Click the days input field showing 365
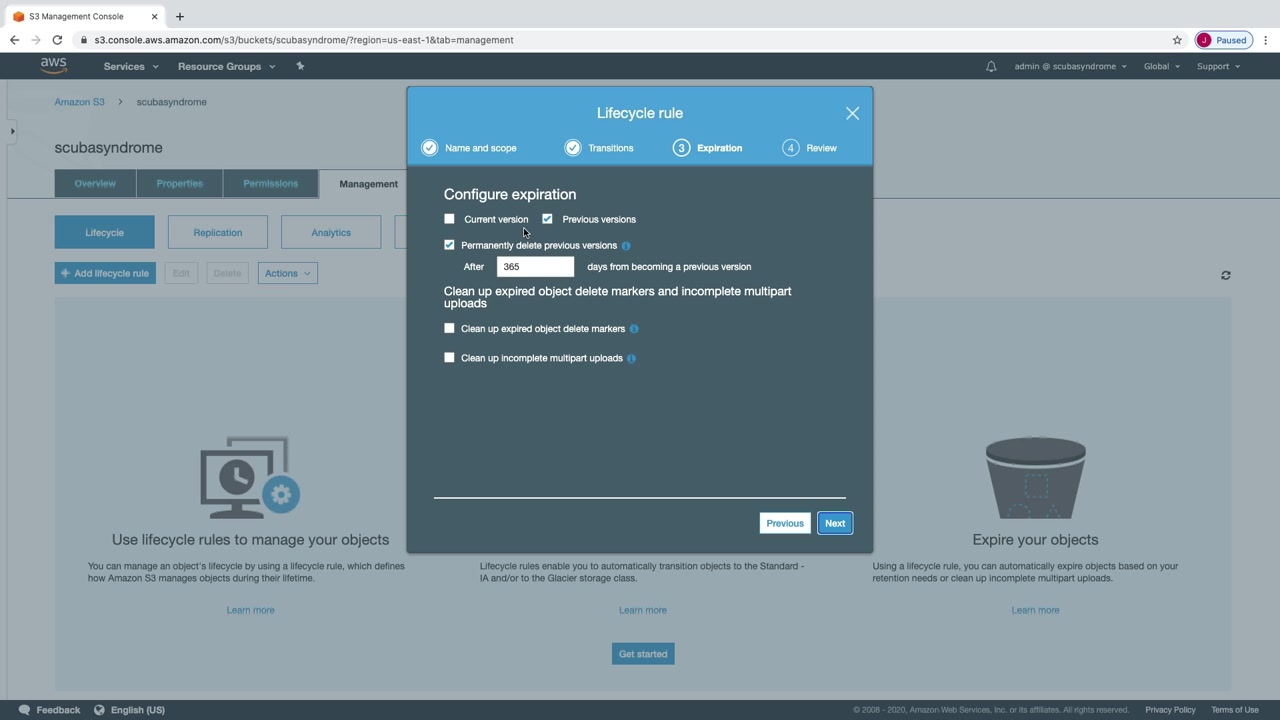This screenshot has height=720, width=1280. [535, 267]
